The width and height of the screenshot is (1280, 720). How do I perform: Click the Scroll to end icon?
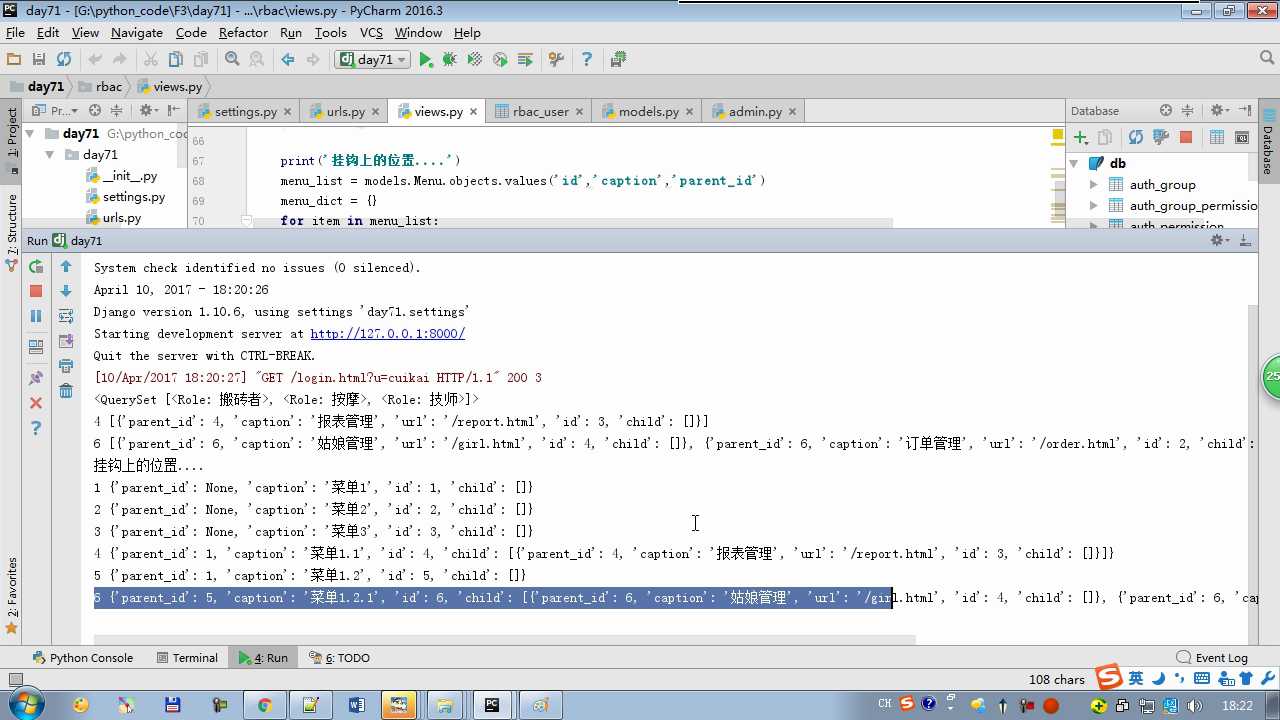[66, 341]
